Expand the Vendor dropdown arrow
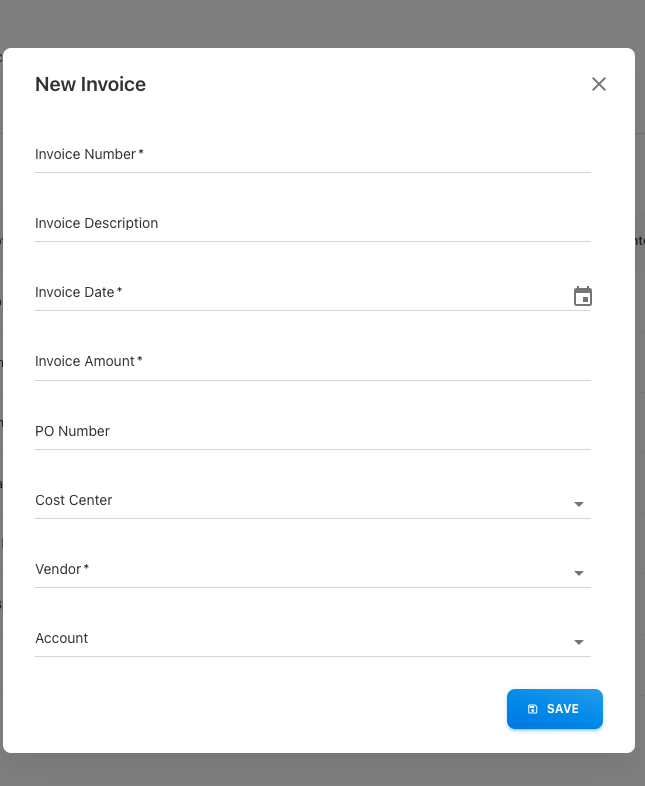 579,573
